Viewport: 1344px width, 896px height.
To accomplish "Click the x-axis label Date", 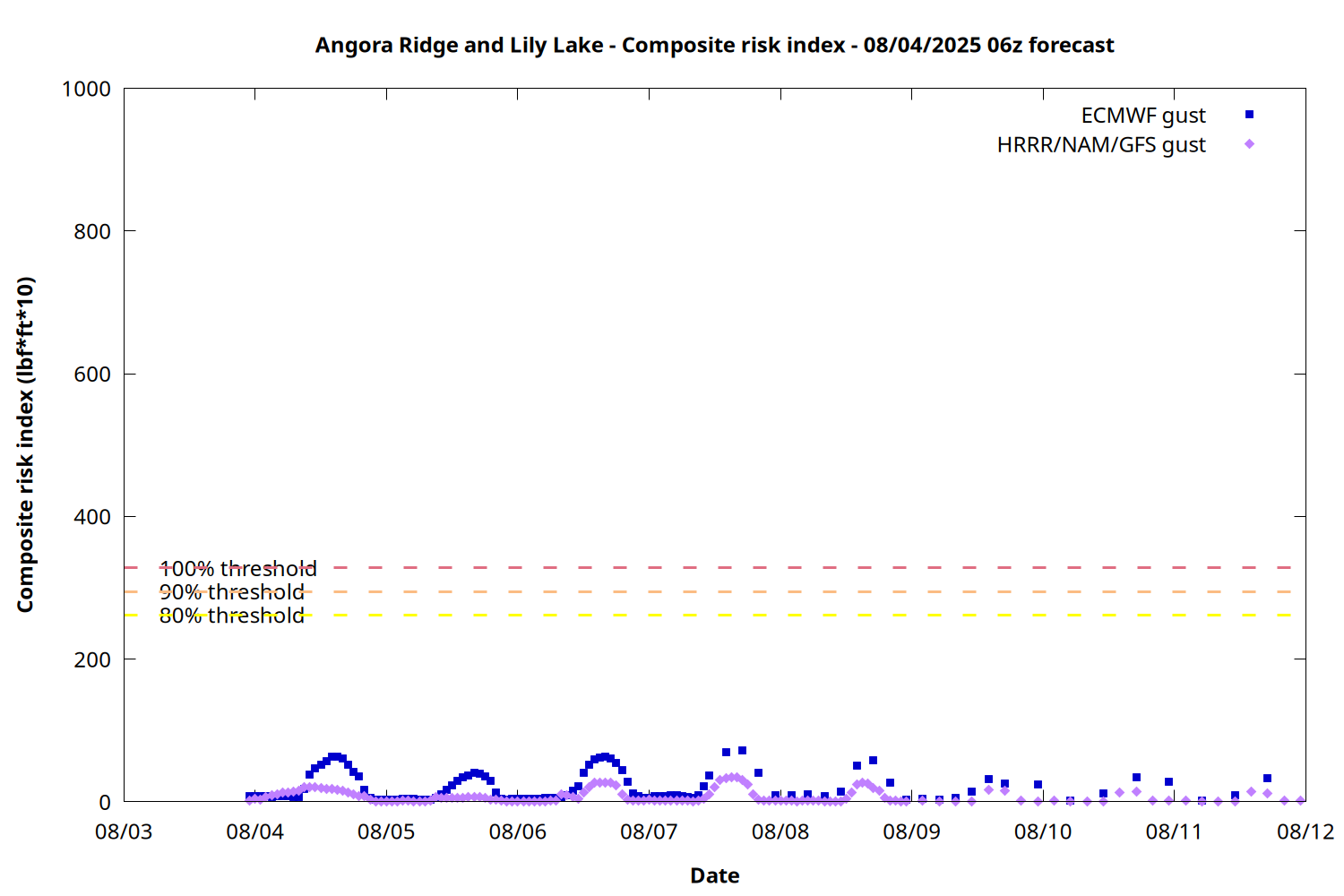I will (715, 875).
